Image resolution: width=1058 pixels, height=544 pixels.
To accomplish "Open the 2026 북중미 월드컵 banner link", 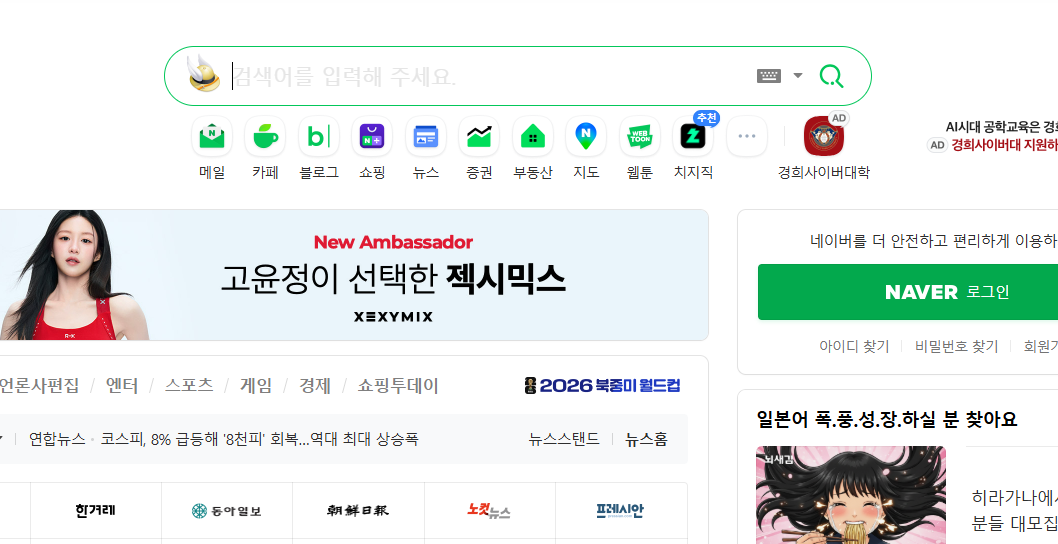I will (x=603, y=385).
